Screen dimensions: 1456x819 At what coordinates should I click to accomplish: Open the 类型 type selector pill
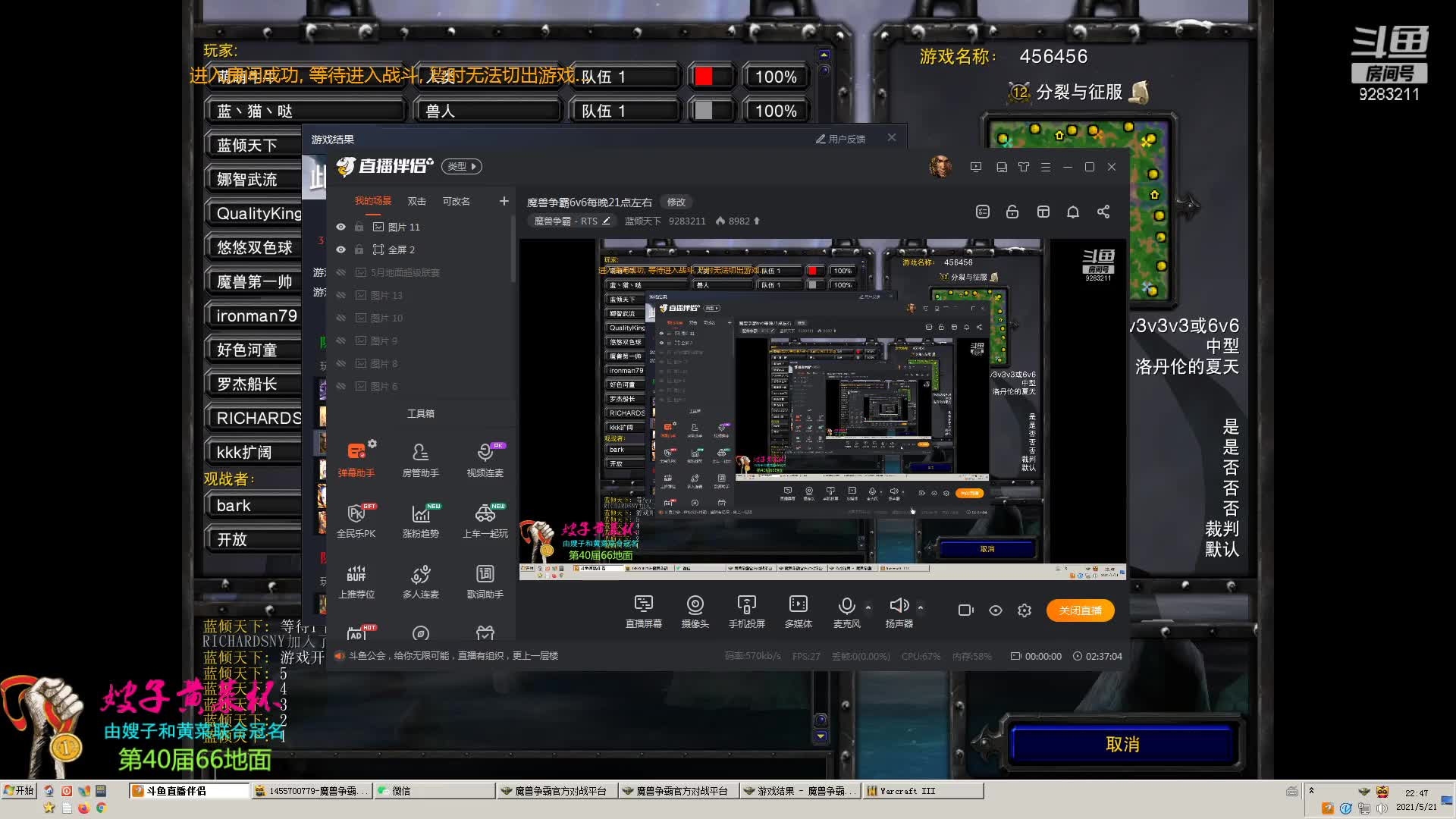pyautogui.click(x=462, y=167)
